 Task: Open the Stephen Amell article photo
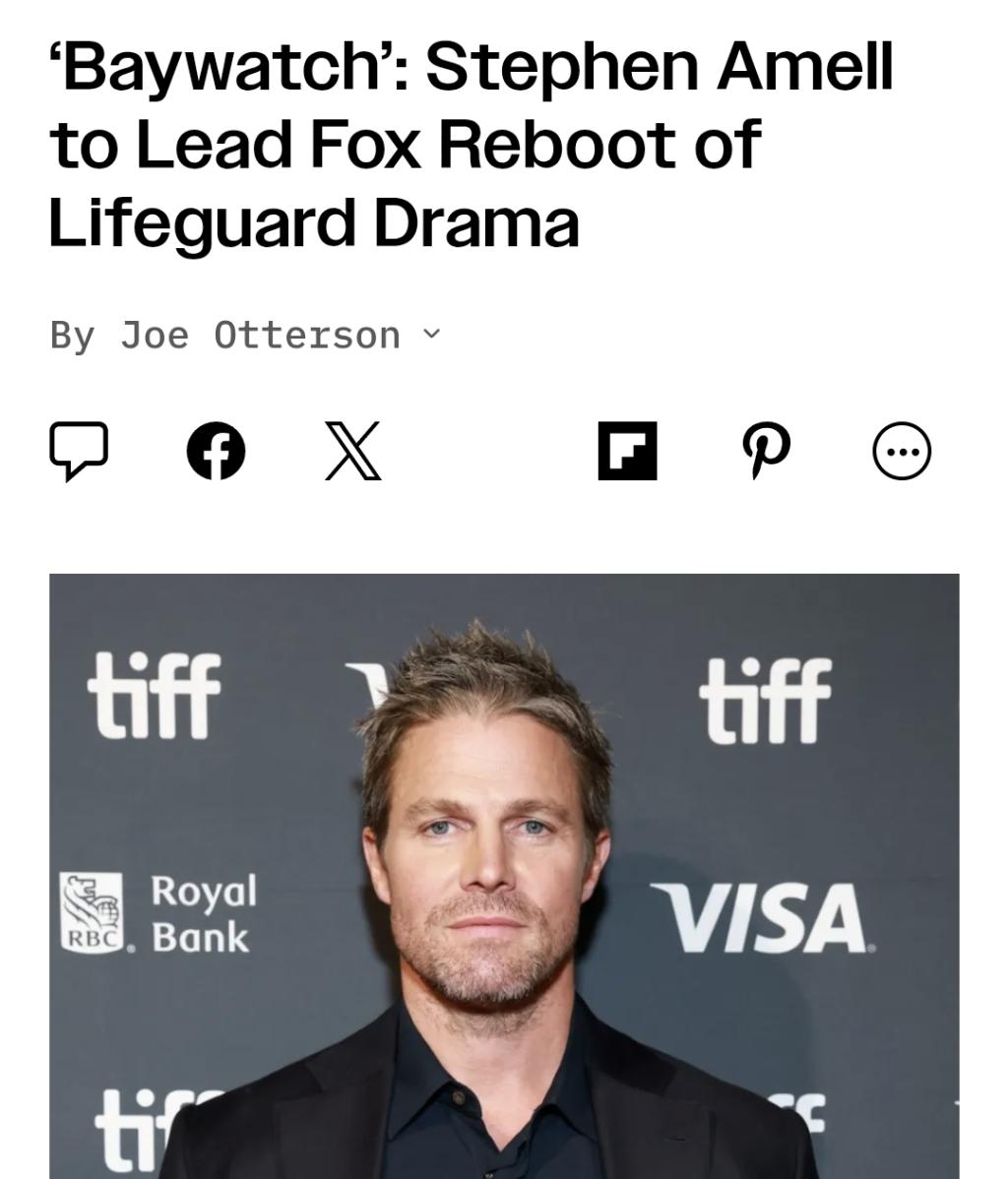click(504, 876)
